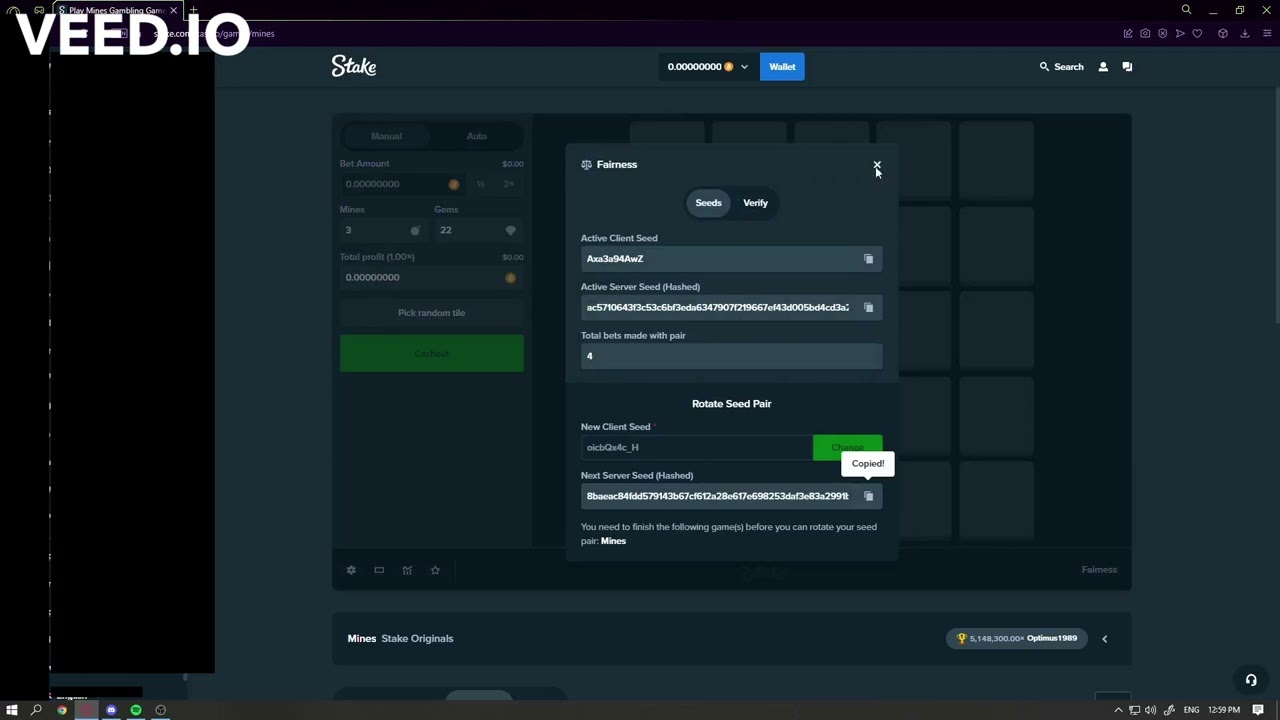Open the Mines link in rotate notice
Image resolution: width=1280 pixels, height=720 pixels.
[x=613, y=541]
